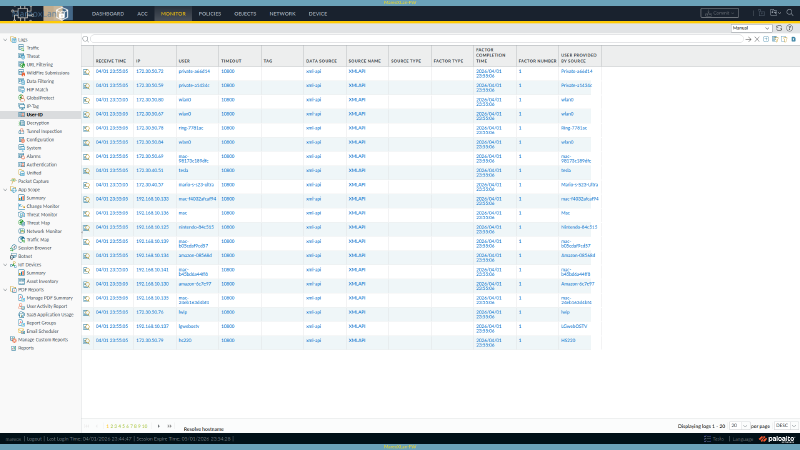Click IP 172.30.50.72 in first row
Viewport: 800px width, 450px height.
tap(150, 71)
